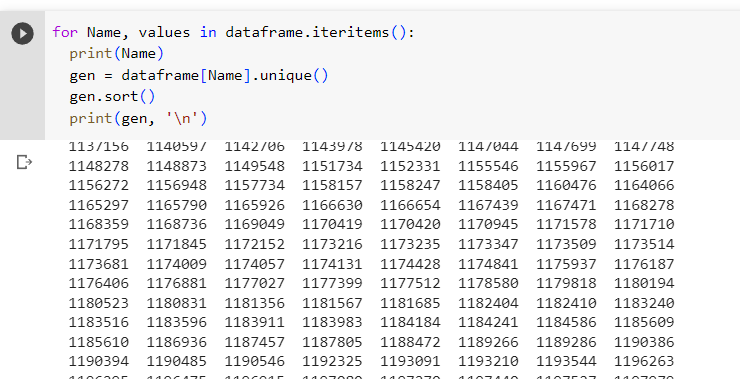Click output value 1170419

(x=332, y=225)
